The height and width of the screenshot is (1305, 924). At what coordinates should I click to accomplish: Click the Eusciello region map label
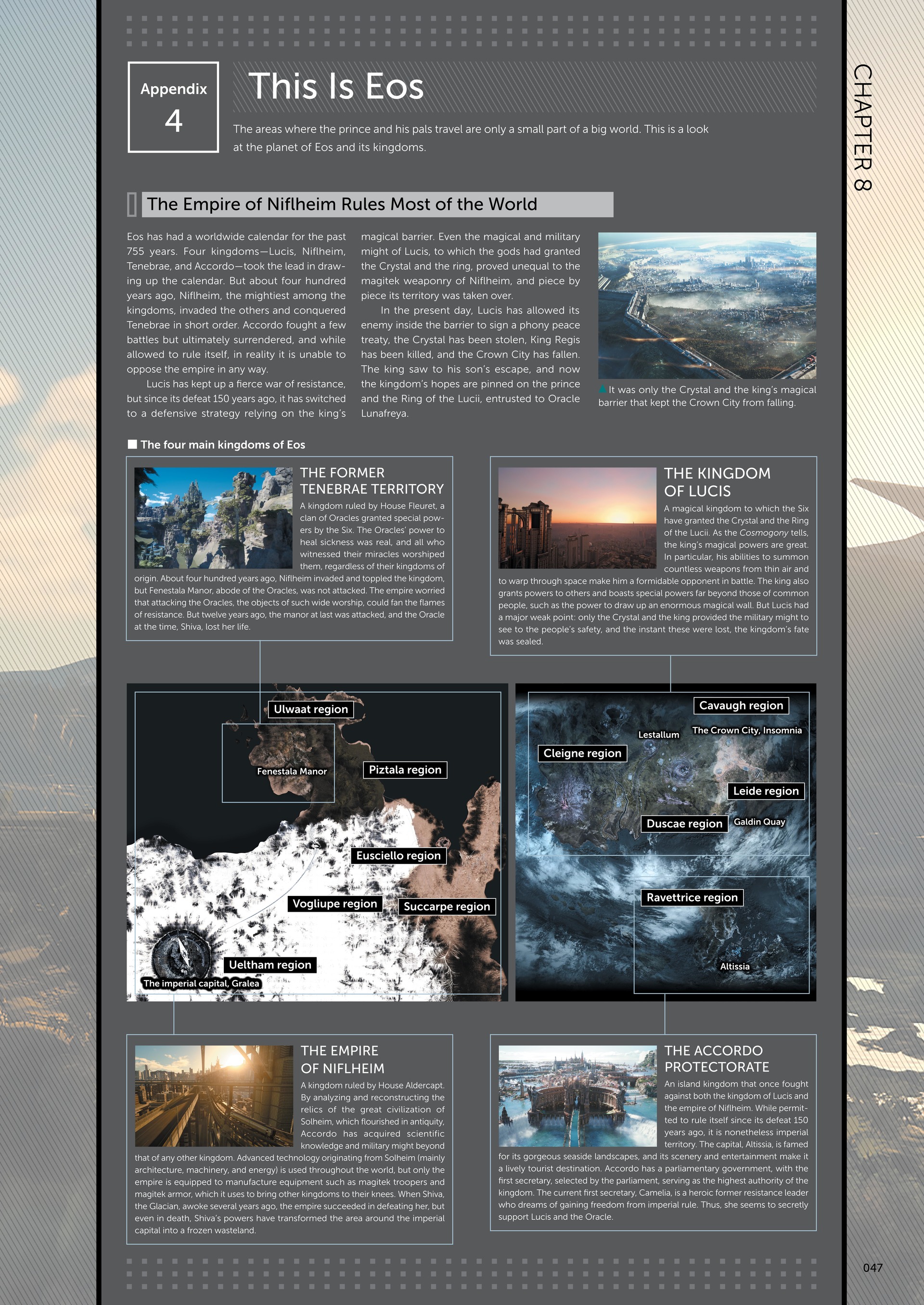398,856
